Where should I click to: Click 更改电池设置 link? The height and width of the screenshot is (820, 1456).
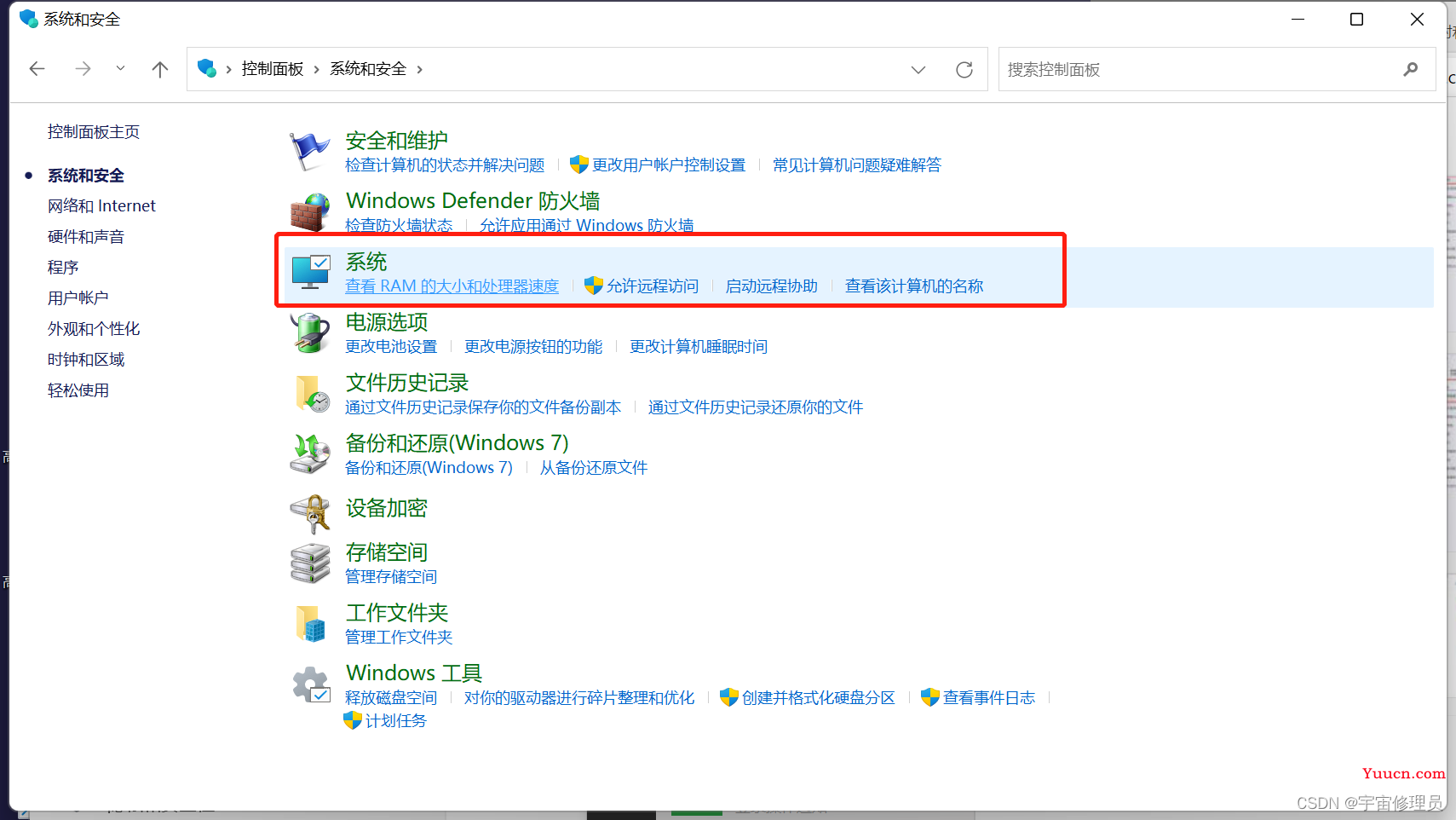pyautogui.click(x=391, y=346)
